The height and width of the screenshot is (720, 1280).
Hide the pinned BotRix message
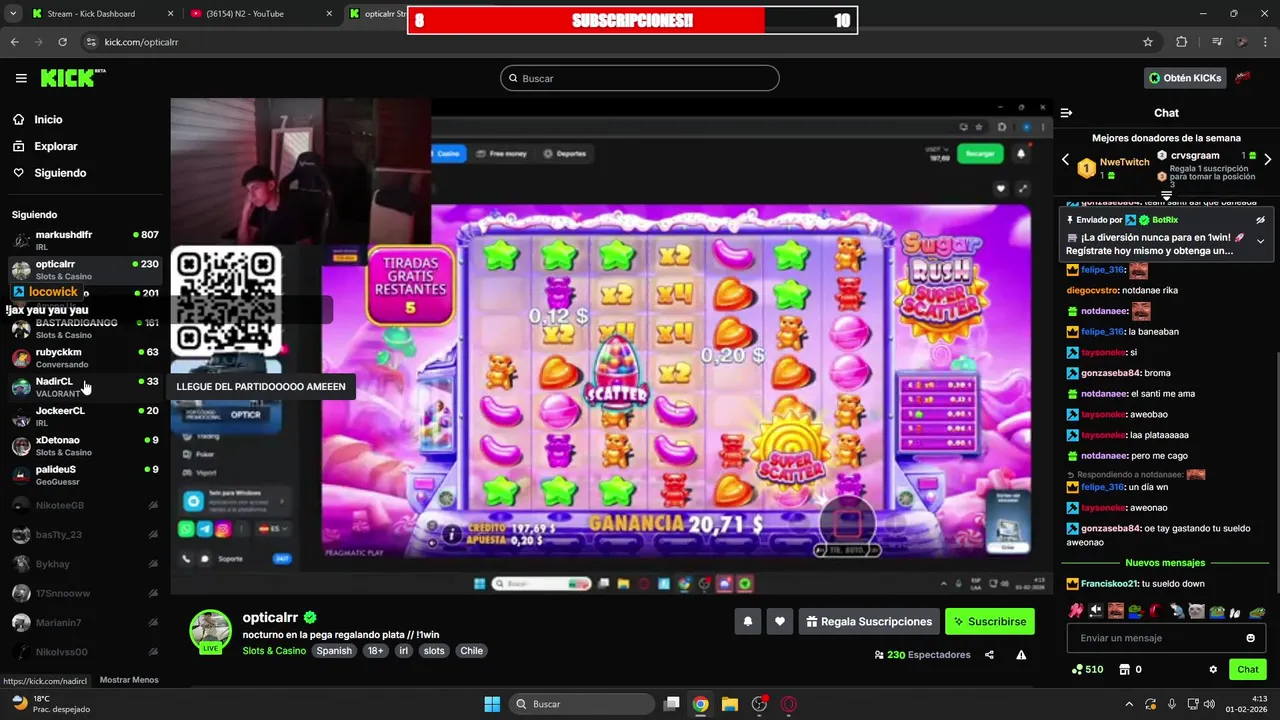[1260, 220]
